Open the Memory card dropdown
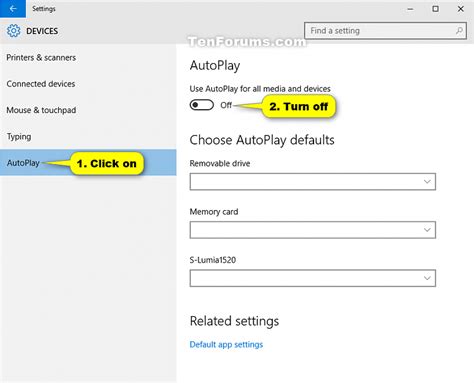The height and width of the screenshot is (383, 474). coord(313,230)
